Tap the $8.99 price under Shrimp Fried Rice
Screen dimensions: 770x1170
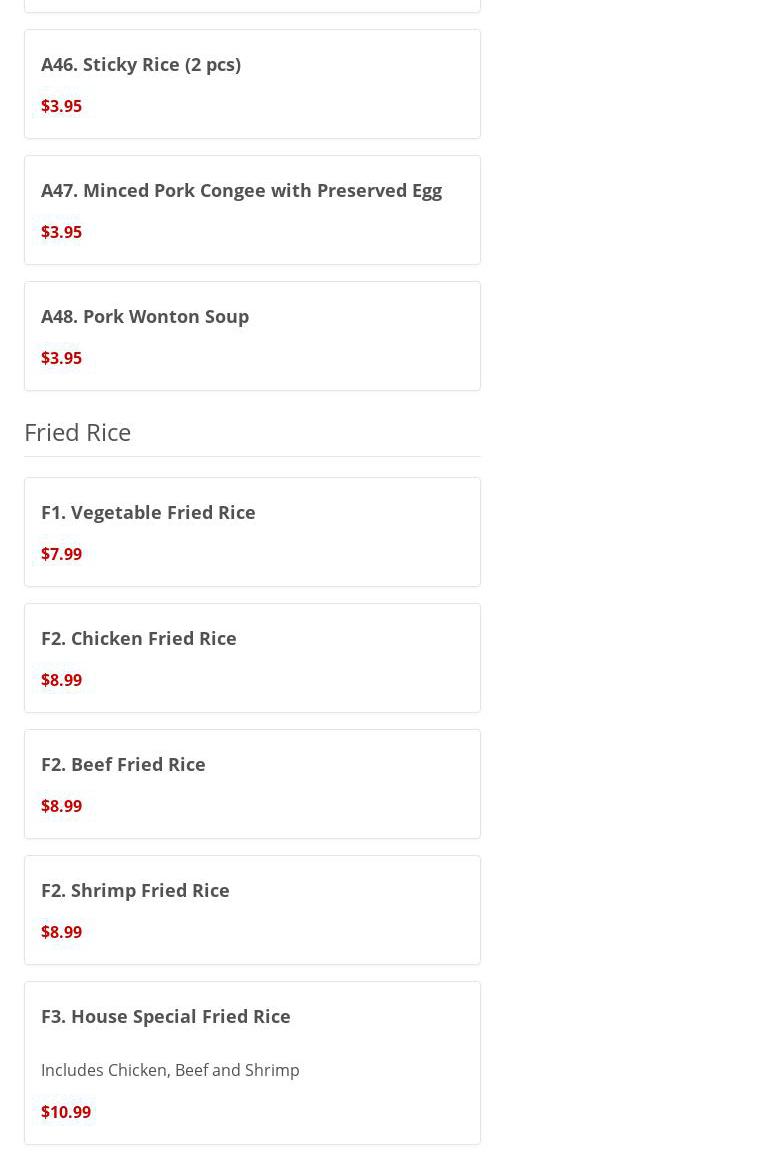(62, 932)
